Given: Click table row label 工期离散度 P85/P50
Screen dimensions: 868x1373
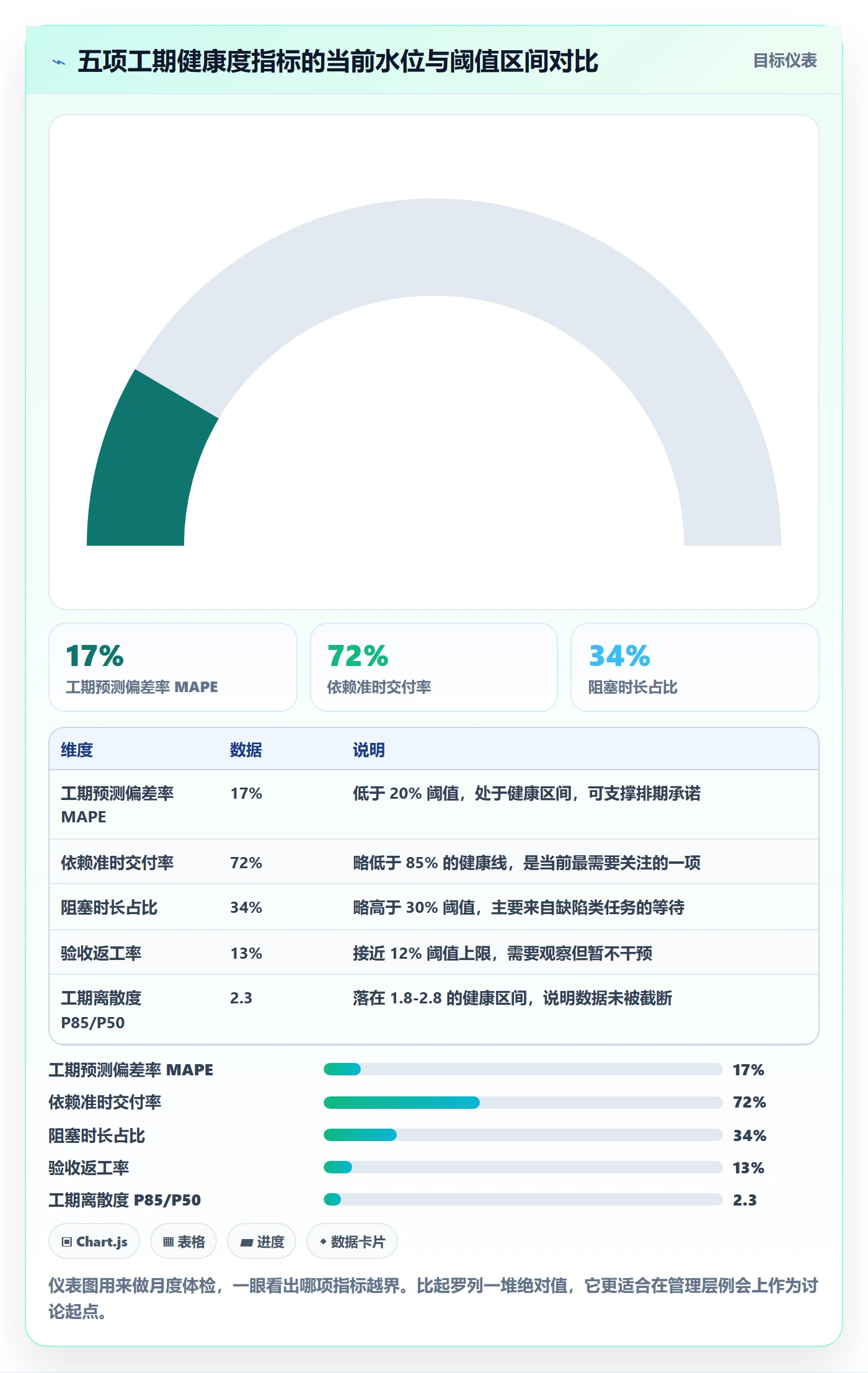Looking at the screenshot, I should pyautogui.click(x=101, y=1010).
